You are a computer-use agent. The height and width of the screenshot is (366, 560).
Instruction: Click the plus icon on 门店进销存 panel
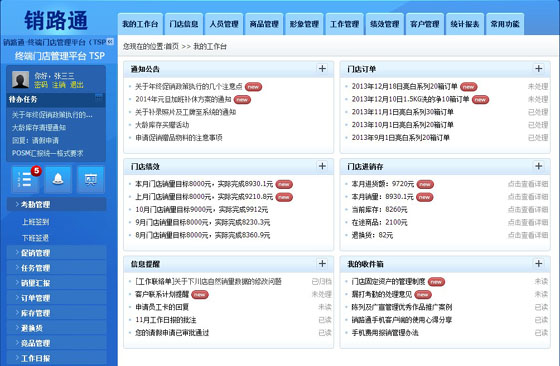coord(539,166)
